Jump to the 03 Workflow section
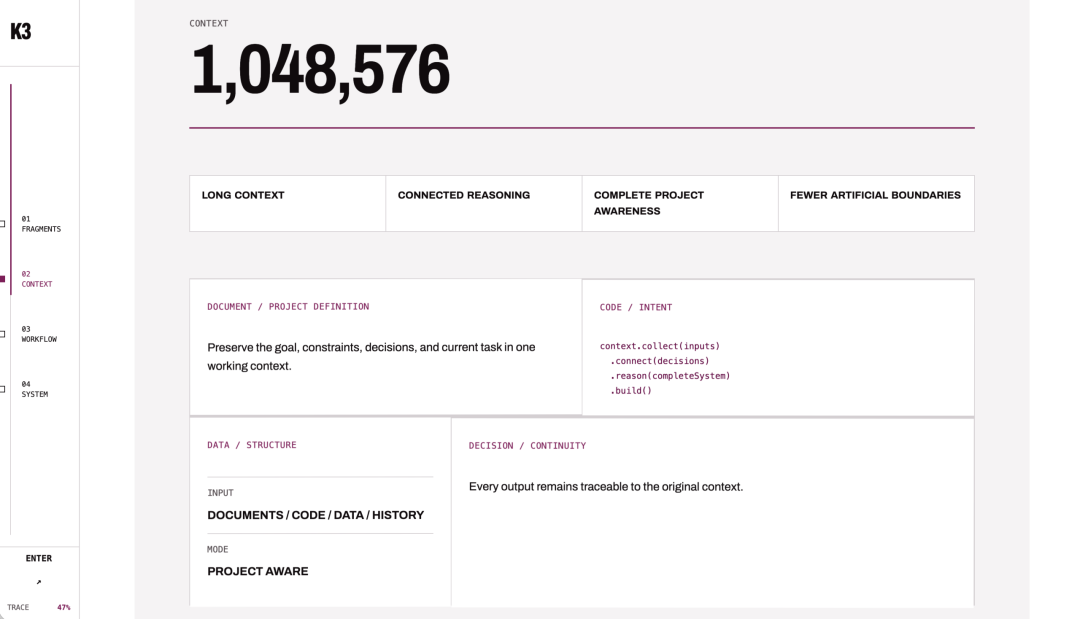The image size is (1080, 619). tap(39, 334)
